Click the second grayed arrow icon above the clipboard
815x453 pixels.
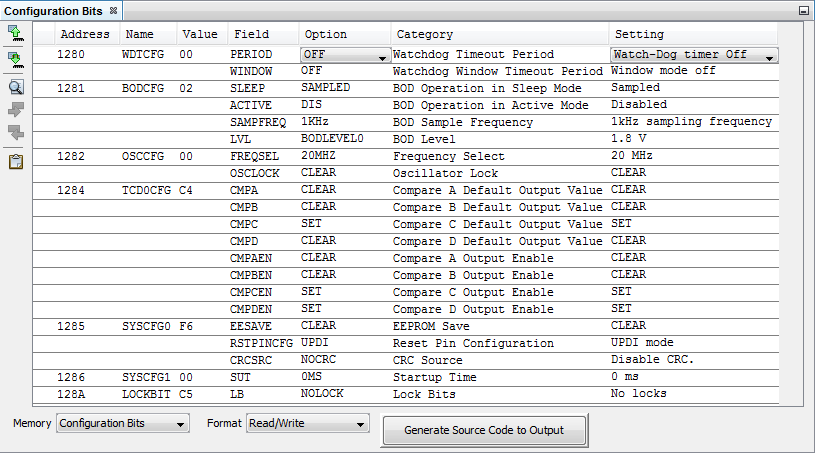point(15,133)
